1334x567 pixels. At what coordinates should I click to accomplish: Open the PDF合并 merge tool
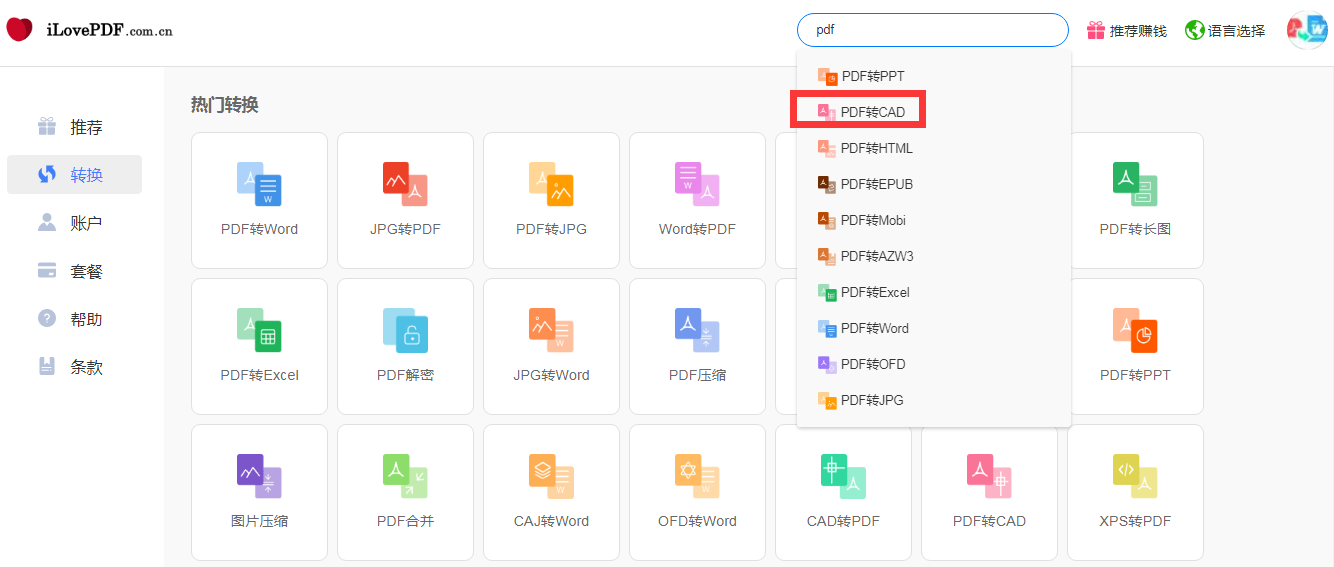click(405, 477)
